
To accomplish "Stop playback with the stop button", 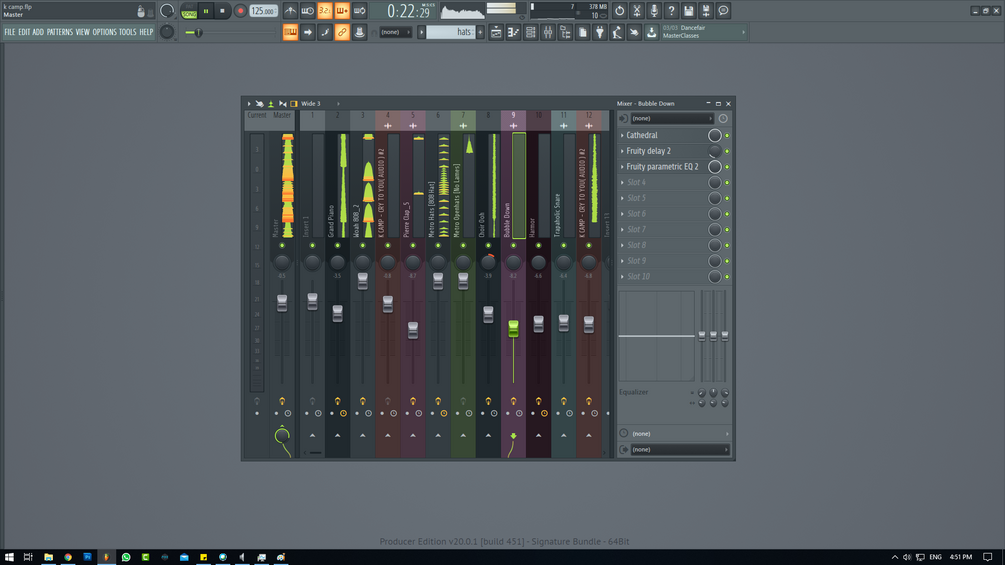I will click(222, 11).
